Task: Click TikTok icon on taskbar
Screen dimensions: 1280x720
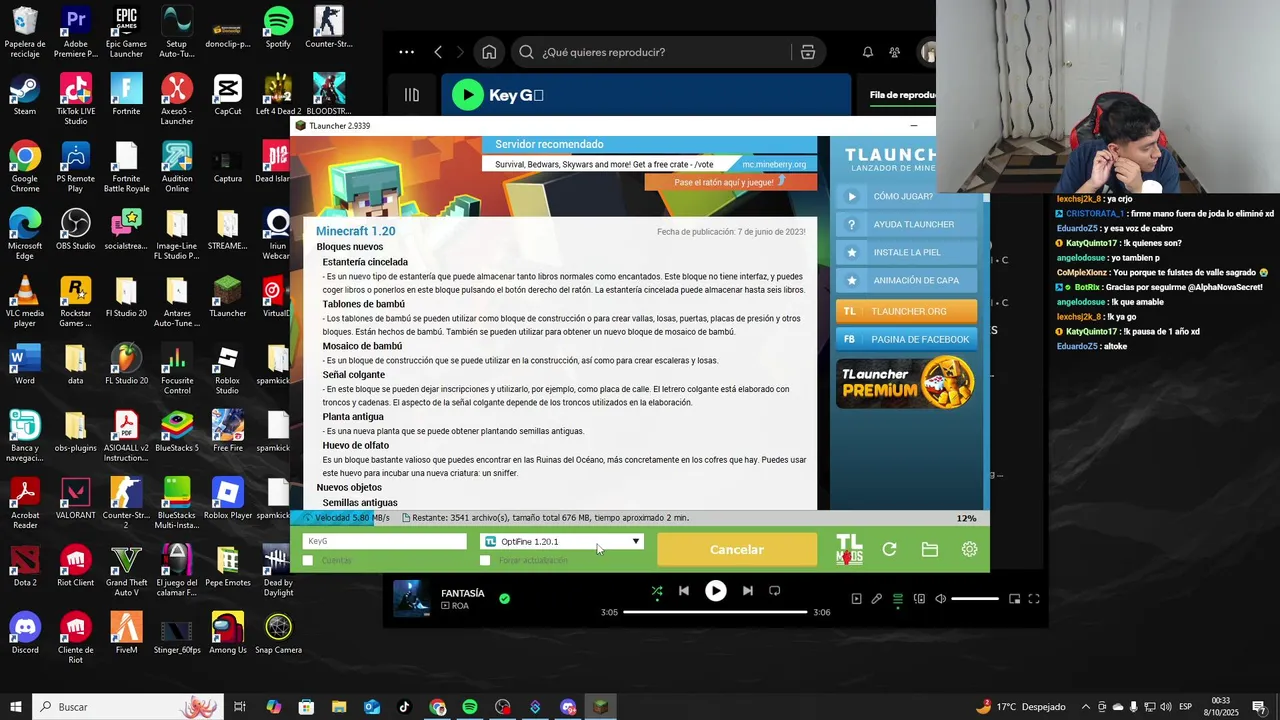Action: coord(404,707)
